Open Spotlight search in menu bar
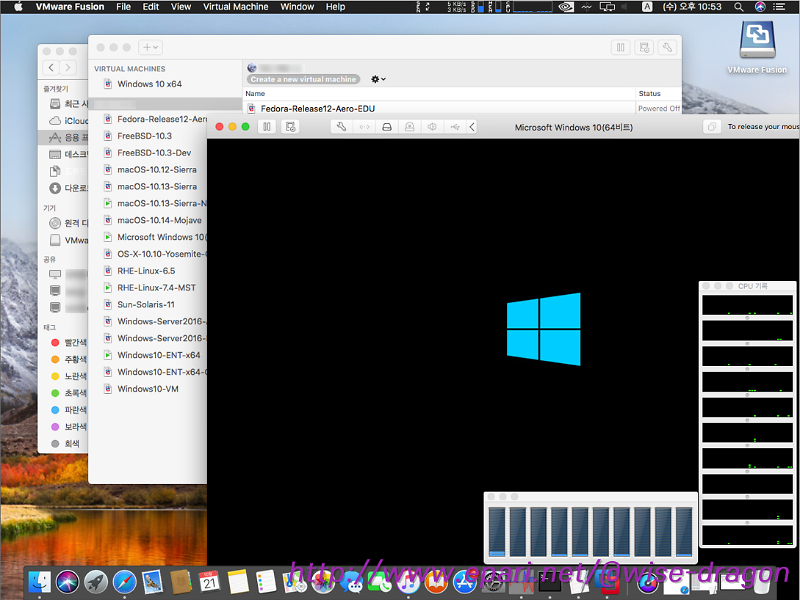800x600 pixels. (738, 7)
